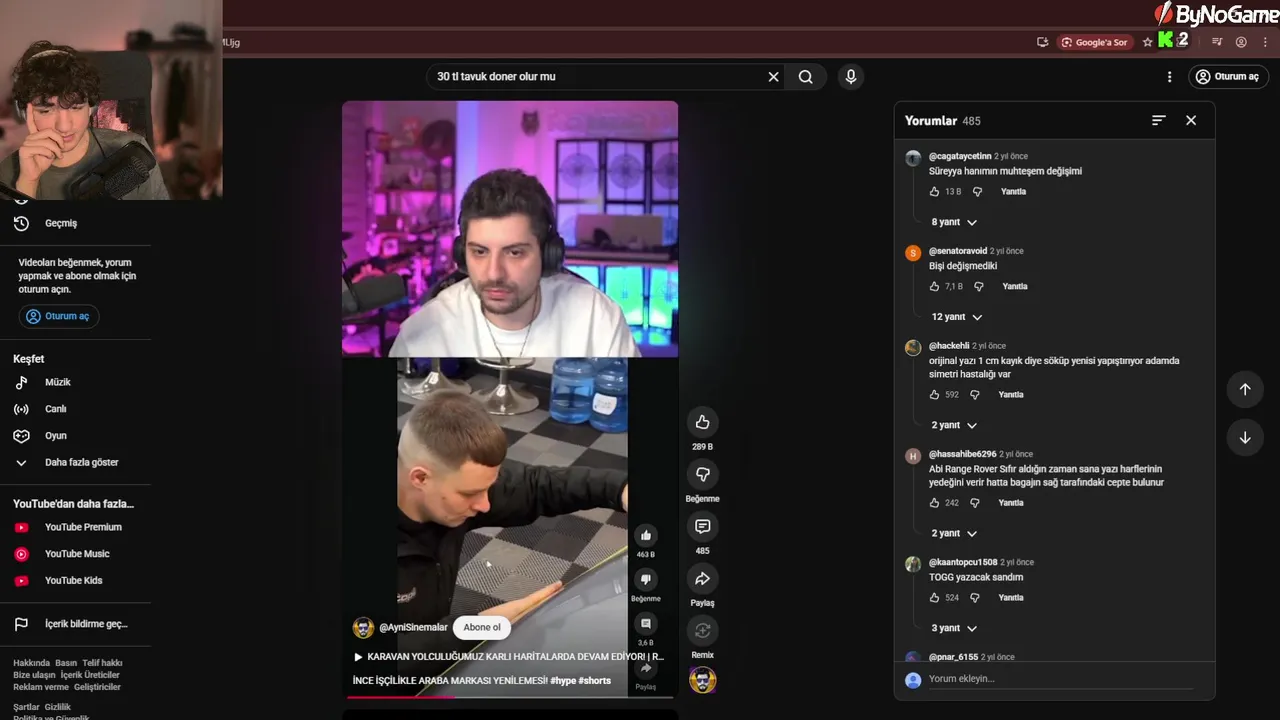Click @AyniSinemalar channel avatar

(363, 627)
